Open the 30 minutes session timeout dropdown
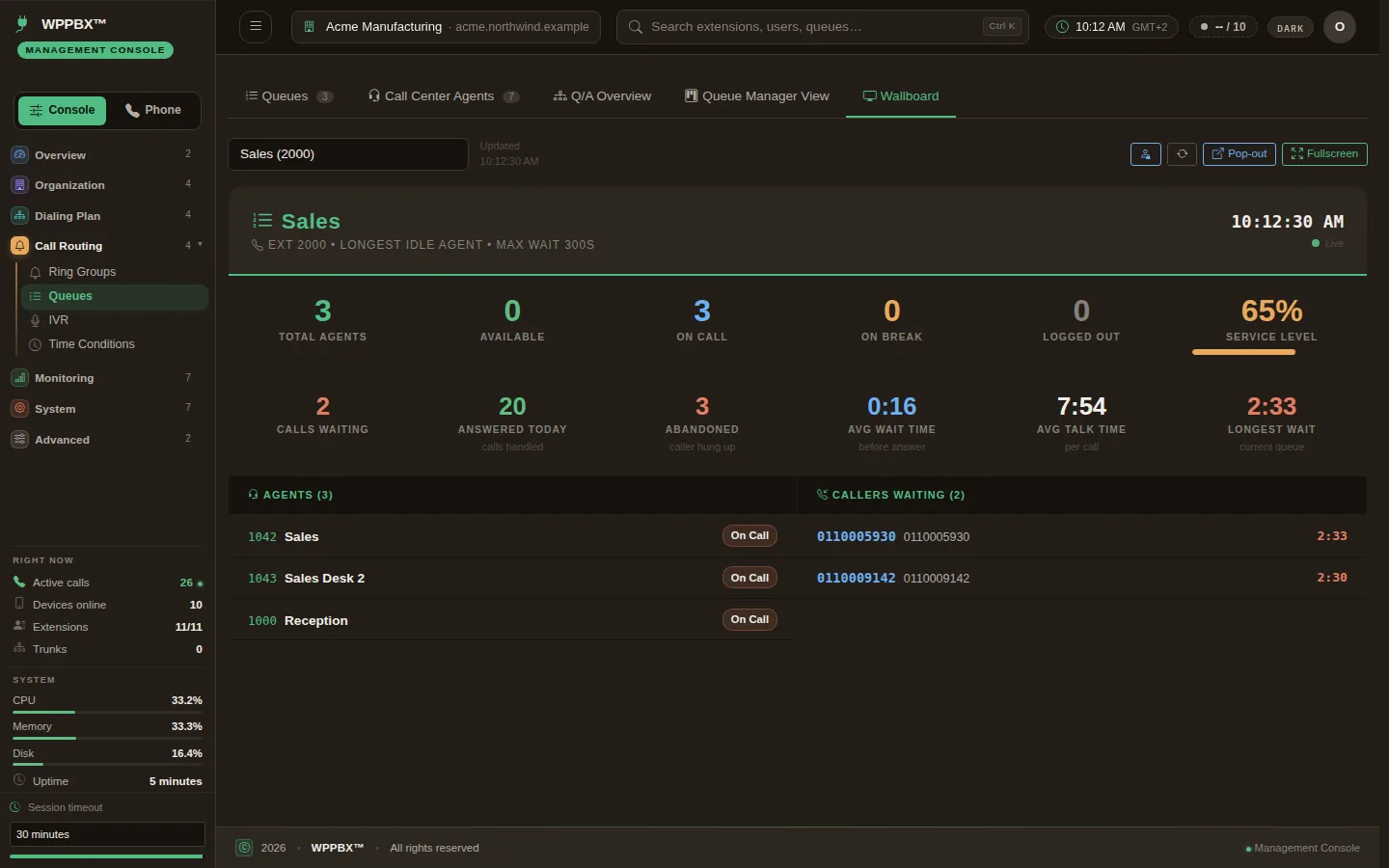 coord(107,834)
